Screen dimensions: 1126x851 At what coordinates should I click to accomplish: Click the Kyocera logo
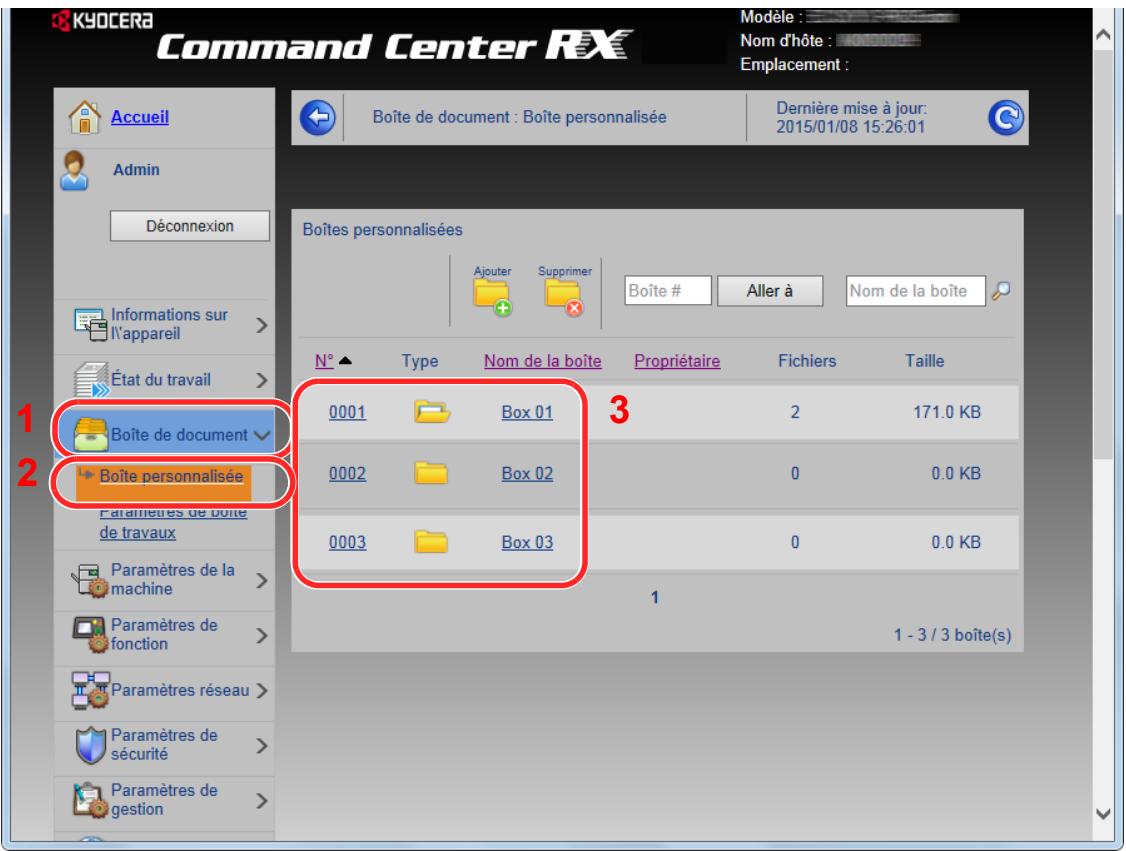point(102,21)
